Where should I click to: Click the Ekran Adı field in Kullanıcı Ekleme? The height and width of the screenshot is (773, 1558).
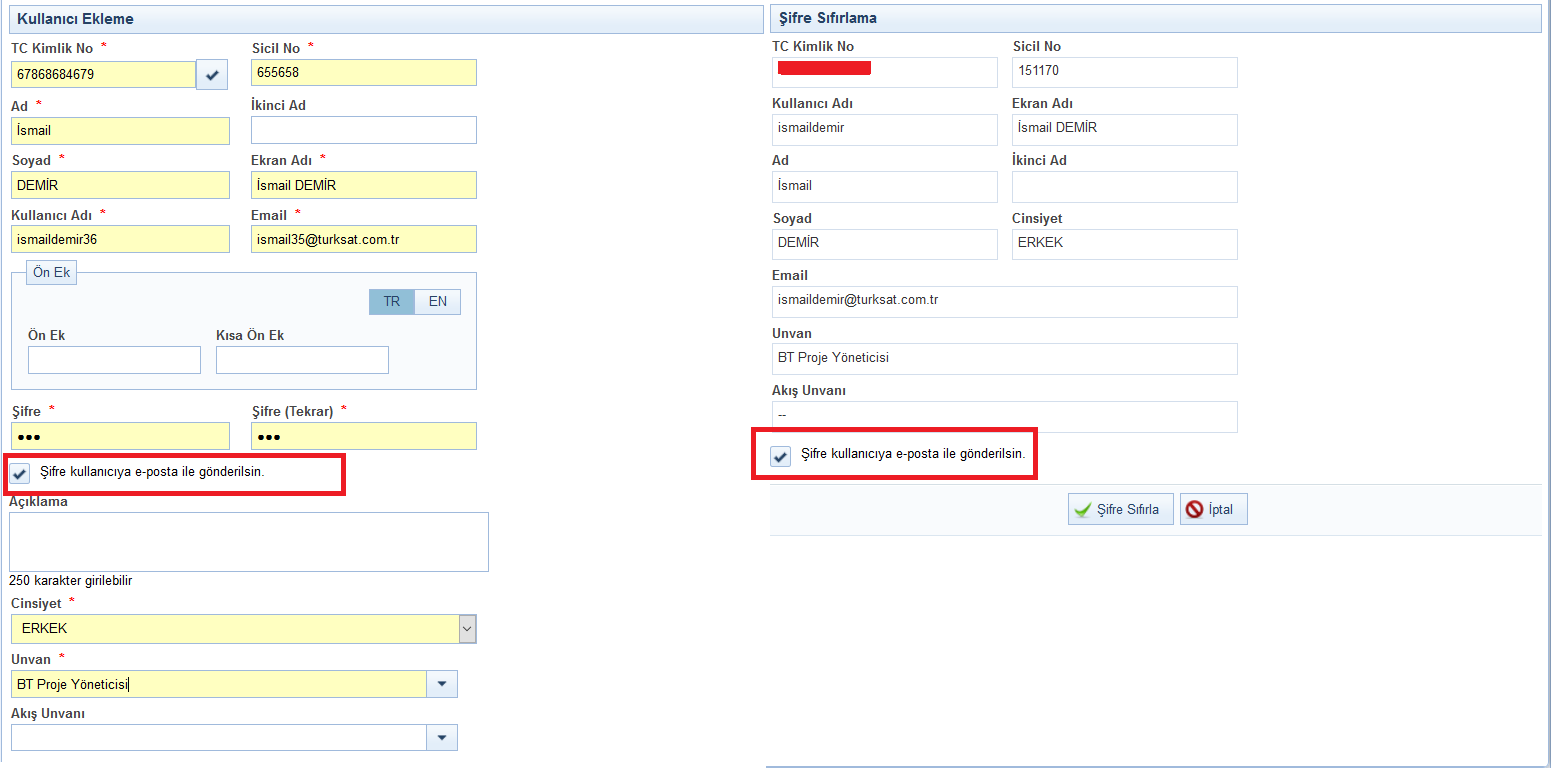(x=363, y=185)
